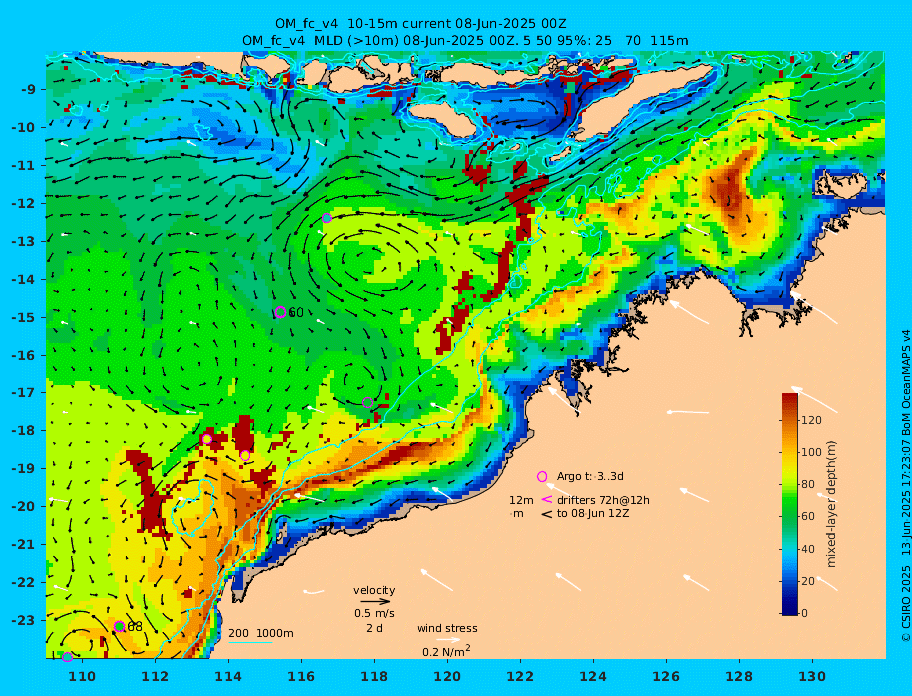This screenshot has height=696, width=912.
Task: Click the '2 d' label under velocity
Action: point(374,629)
